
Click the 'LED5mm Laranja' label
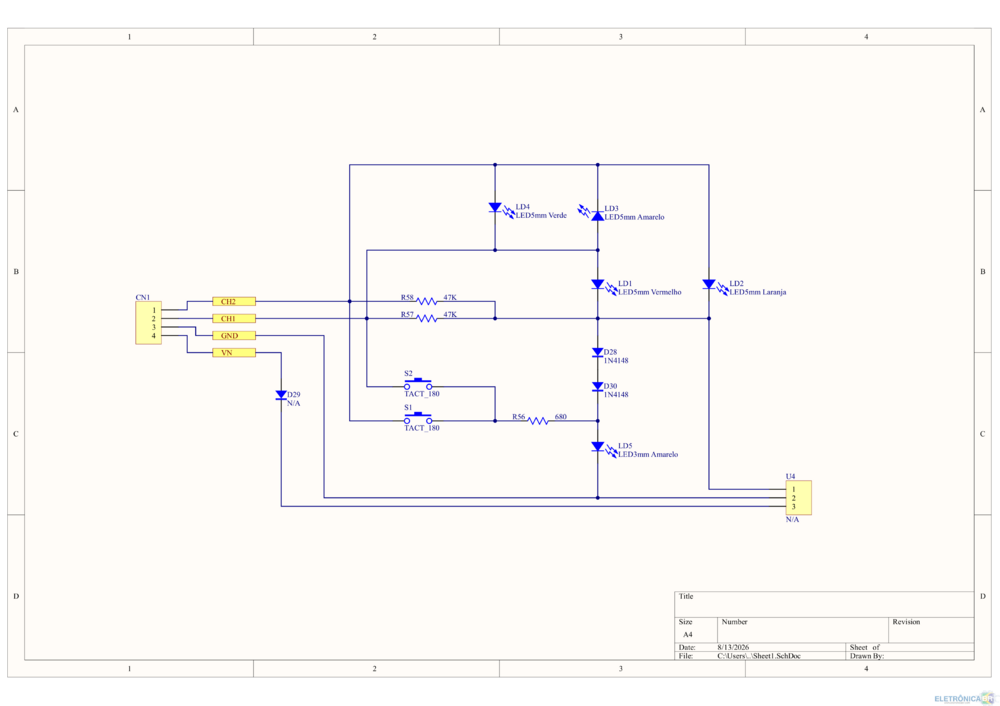pos(758,292)
